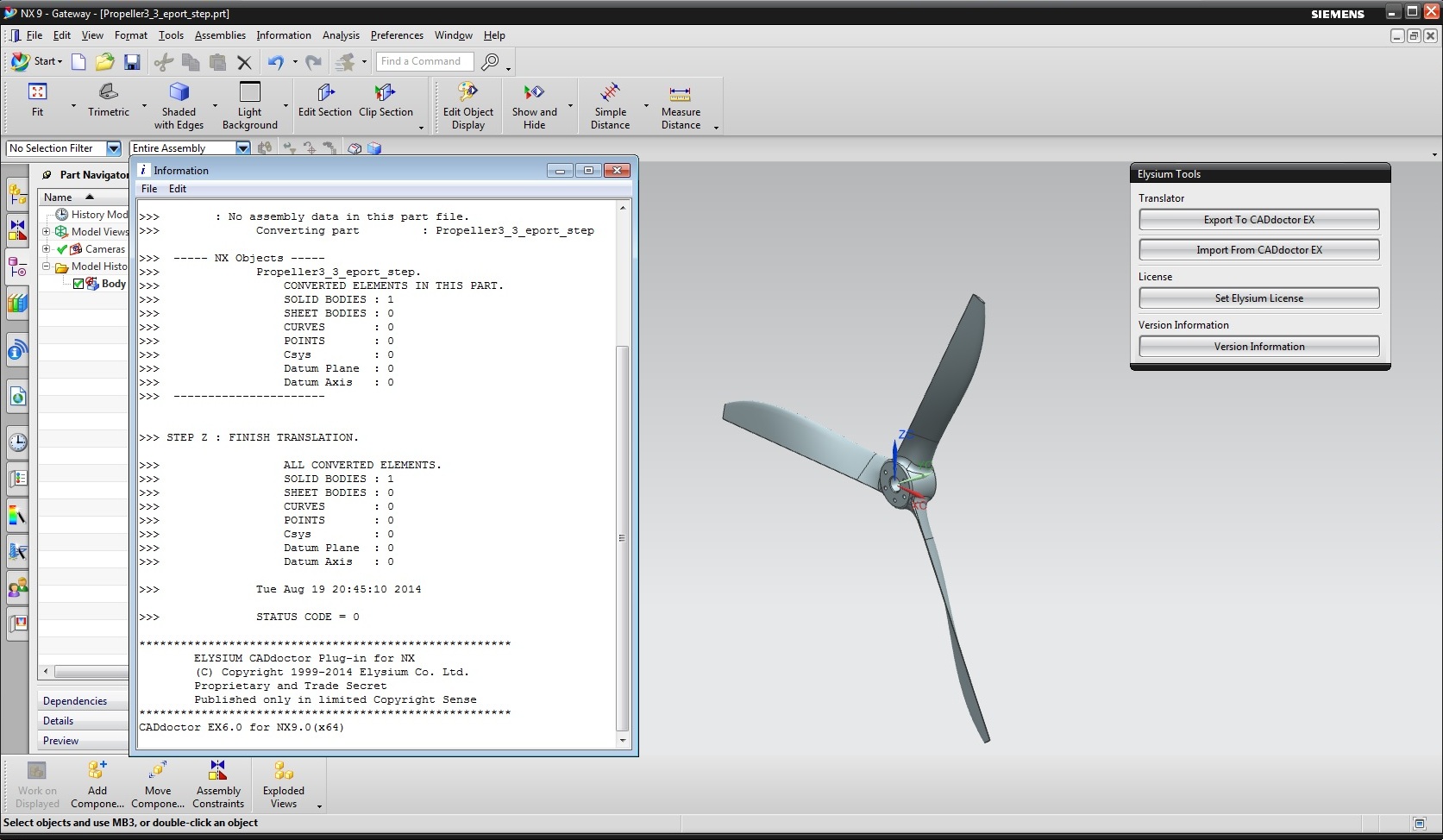The image size is (1443, 840).
Task: Click the Information window vertical scrollbar thumb
Action: tap(623, 537)
